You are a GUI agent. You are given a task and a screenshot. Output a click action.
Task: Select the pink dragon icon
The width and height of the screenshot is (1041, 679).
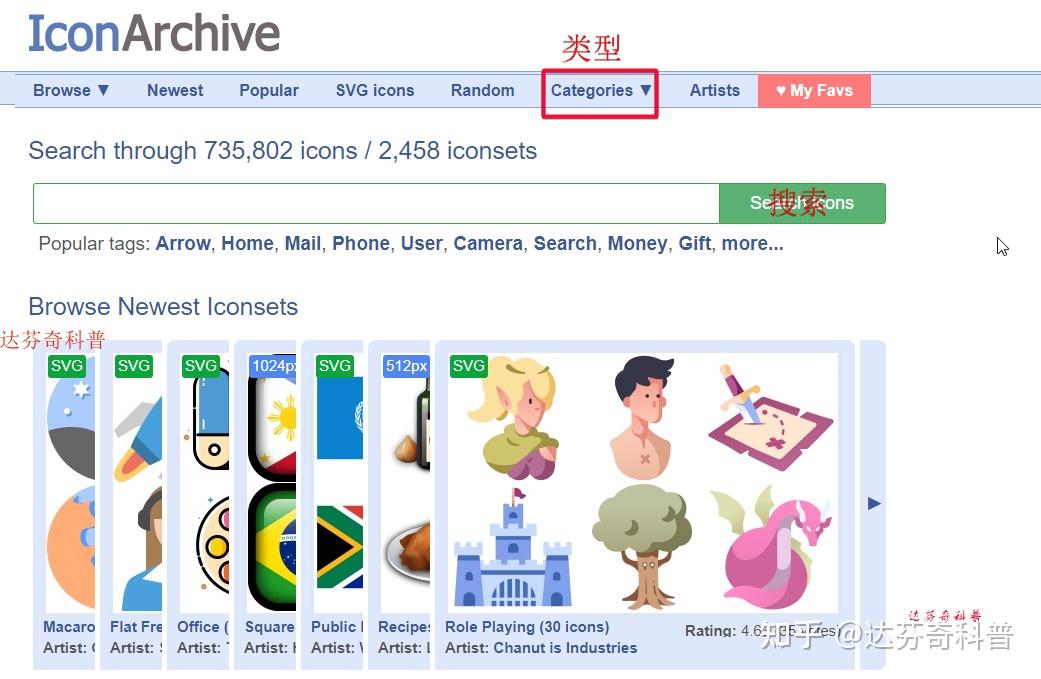771,546
